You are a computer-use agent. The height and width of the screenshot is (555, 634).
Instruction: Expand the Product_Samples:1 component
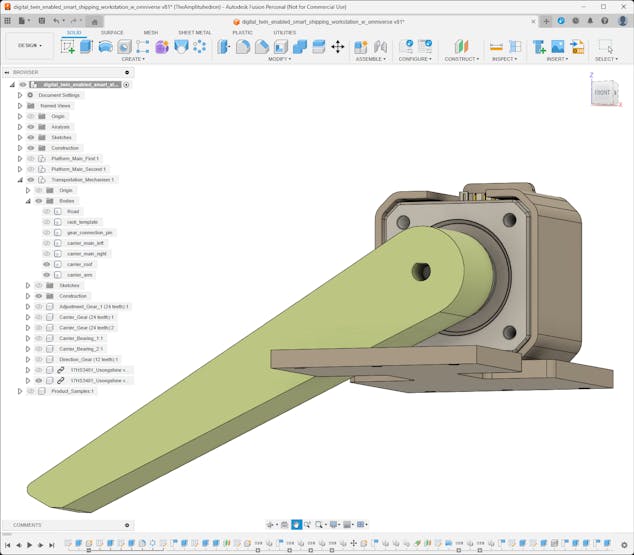[19, 391]
